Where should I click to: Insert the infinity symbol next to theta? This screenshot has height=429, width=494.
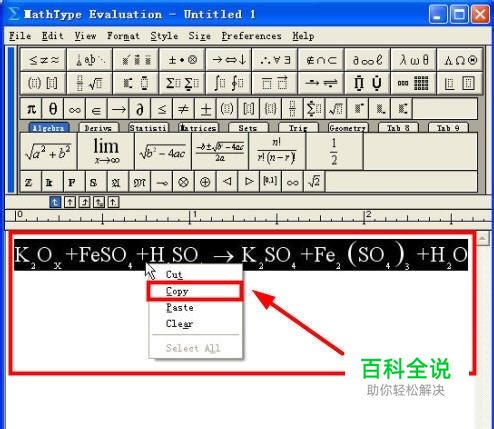[74, 109]
